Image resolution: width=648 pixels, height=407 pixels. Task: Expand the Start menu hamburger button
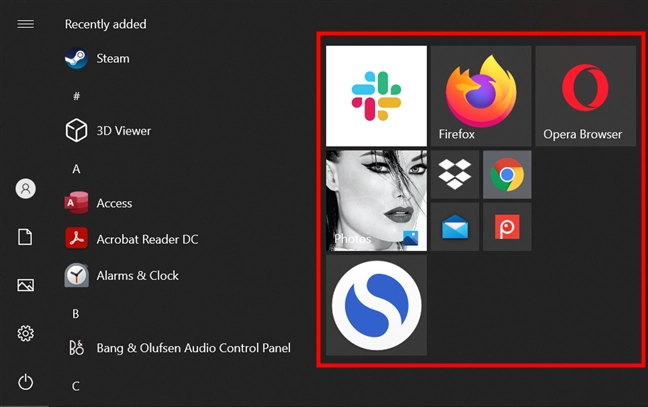[x=26, y=24]
